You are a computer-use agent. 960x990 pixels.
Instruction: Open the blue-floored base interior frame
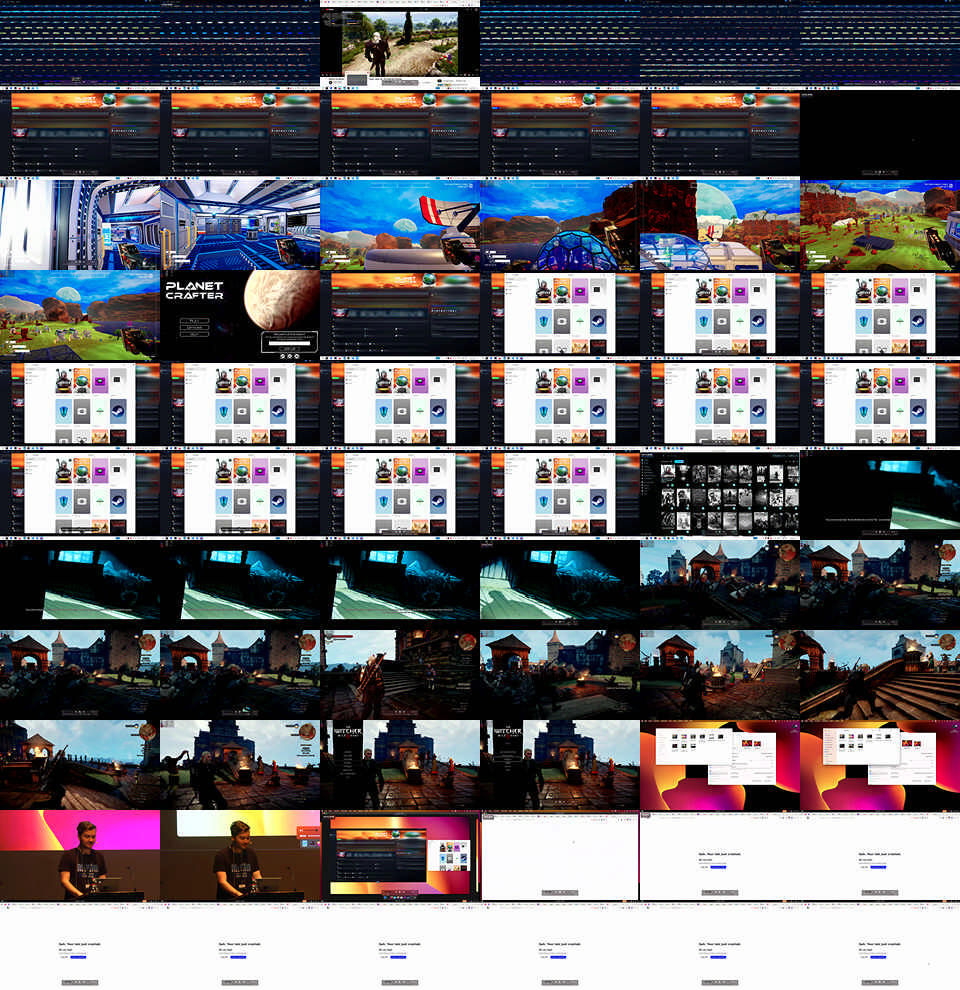coord(240,225)
